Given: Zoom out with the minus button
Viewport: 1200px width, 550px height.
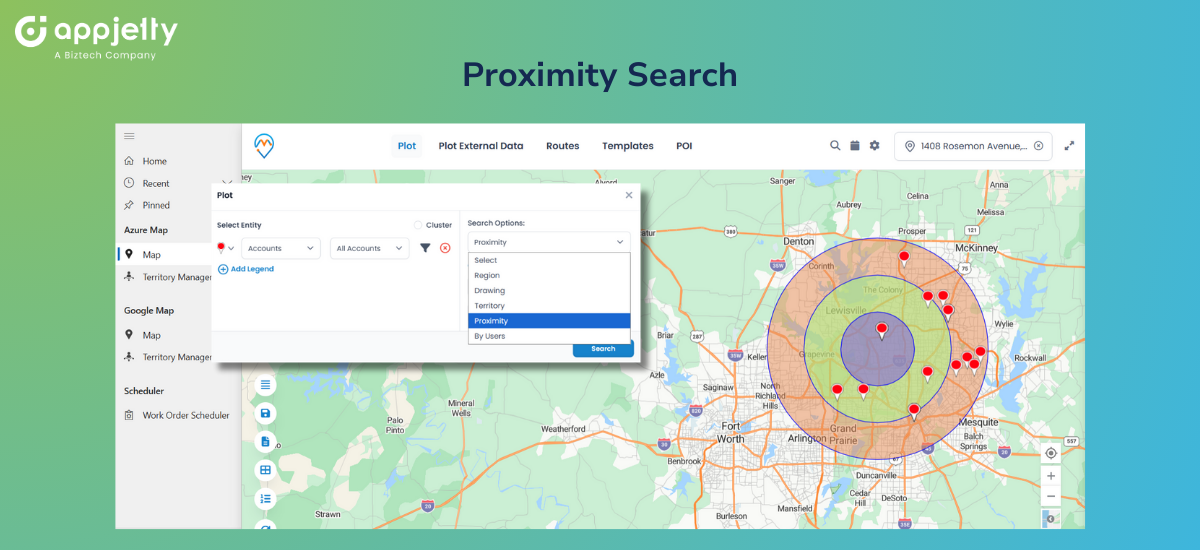Looking at the screenshot, I should coord(1051,496).
